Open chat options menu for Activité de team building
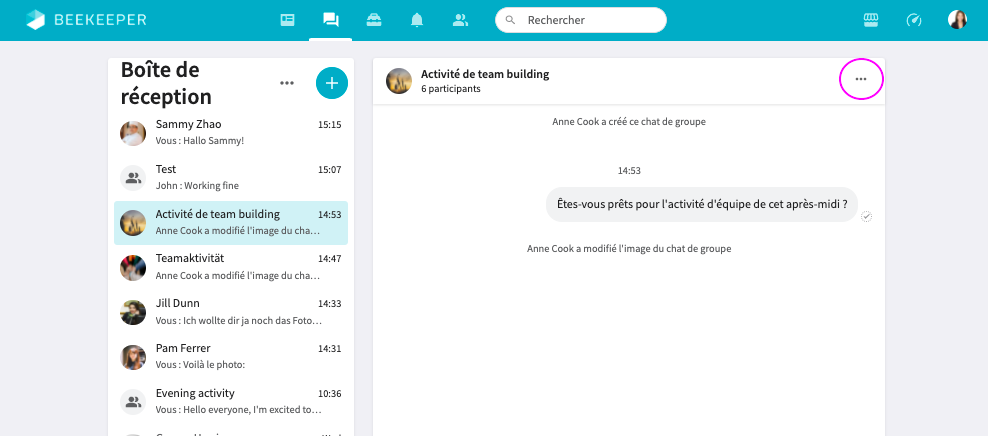Image resolution: width=988 pixels, height=436 pixels. [861, 79]
